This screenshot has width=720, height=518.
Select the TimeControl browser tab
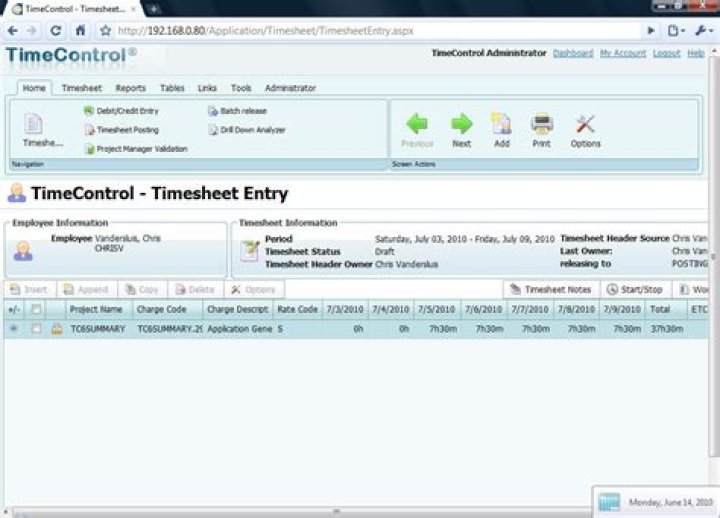pos(74,9)
